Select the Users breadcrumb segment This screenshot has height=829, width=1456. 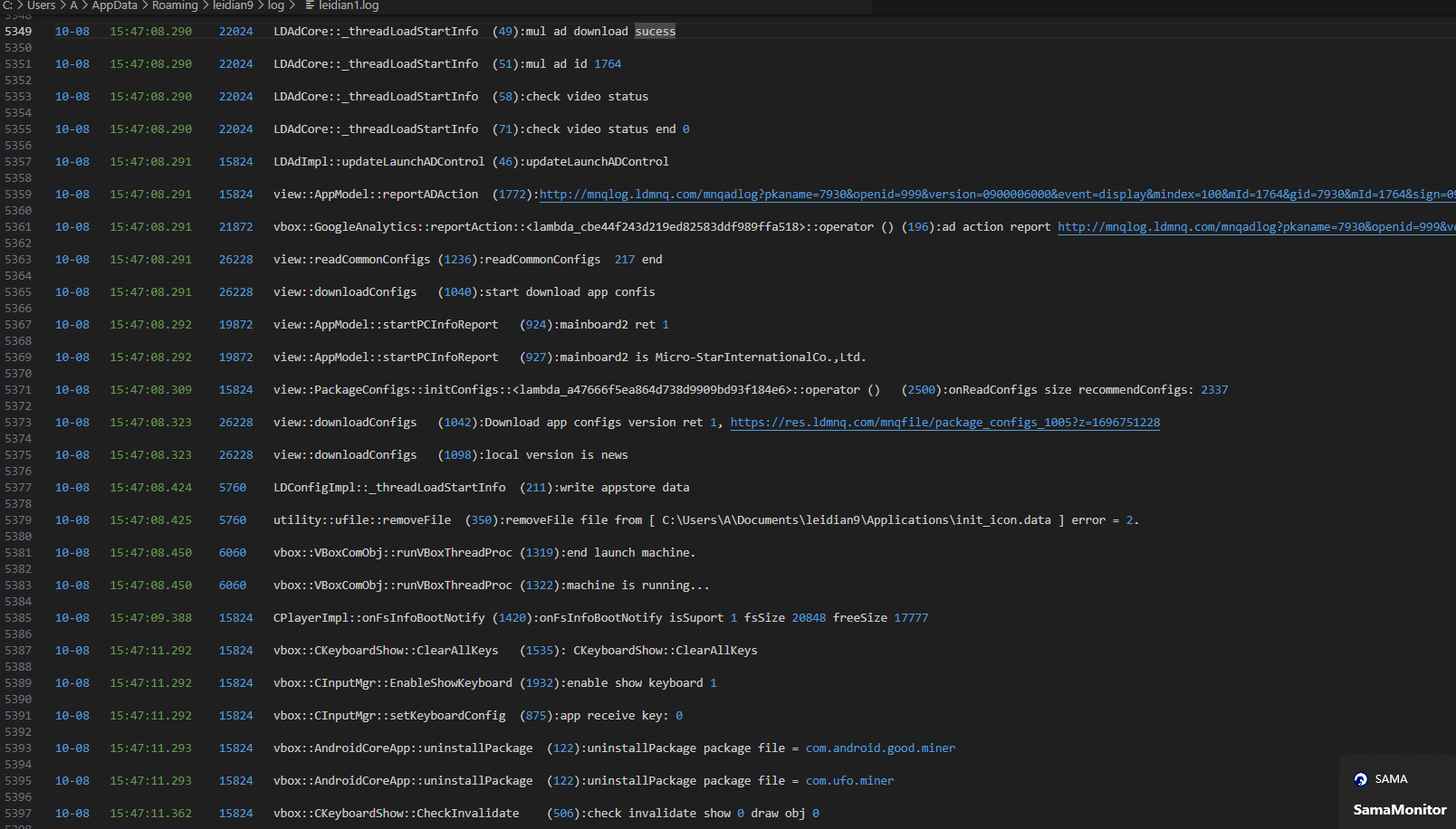[41, 5]
